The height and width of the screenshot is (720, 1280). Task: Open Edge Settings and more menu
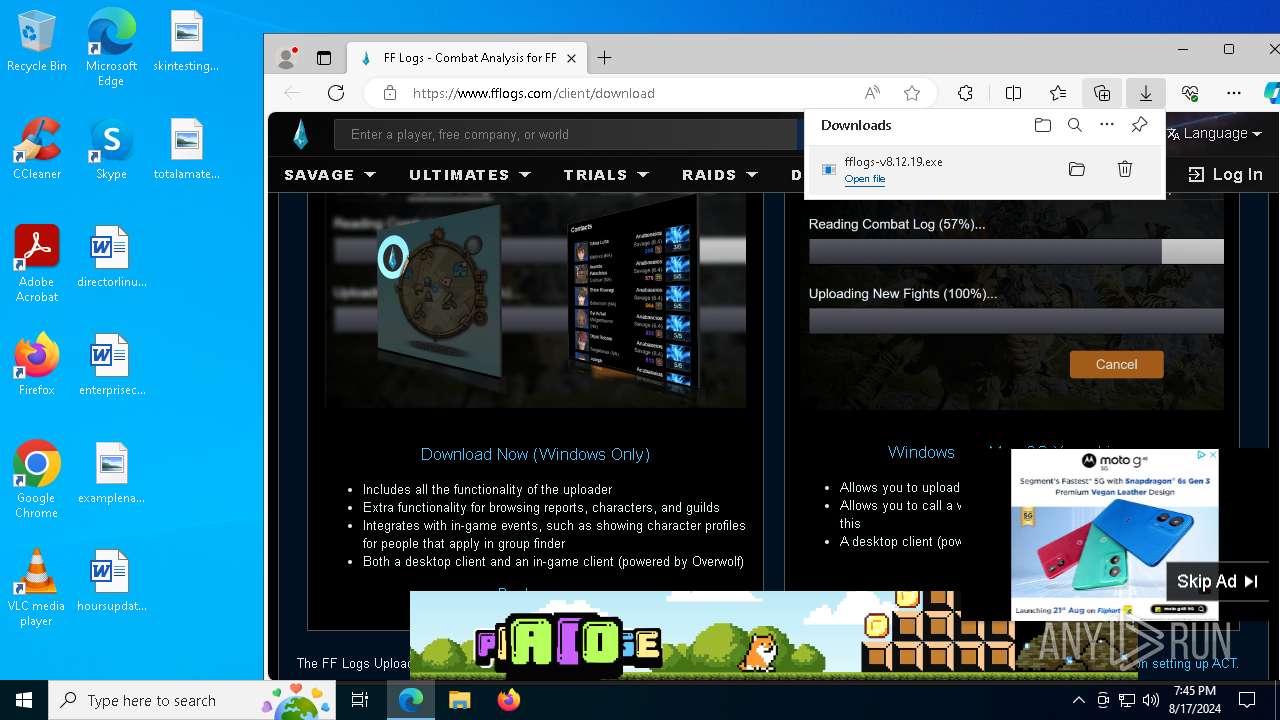(x=1234, y=93)
